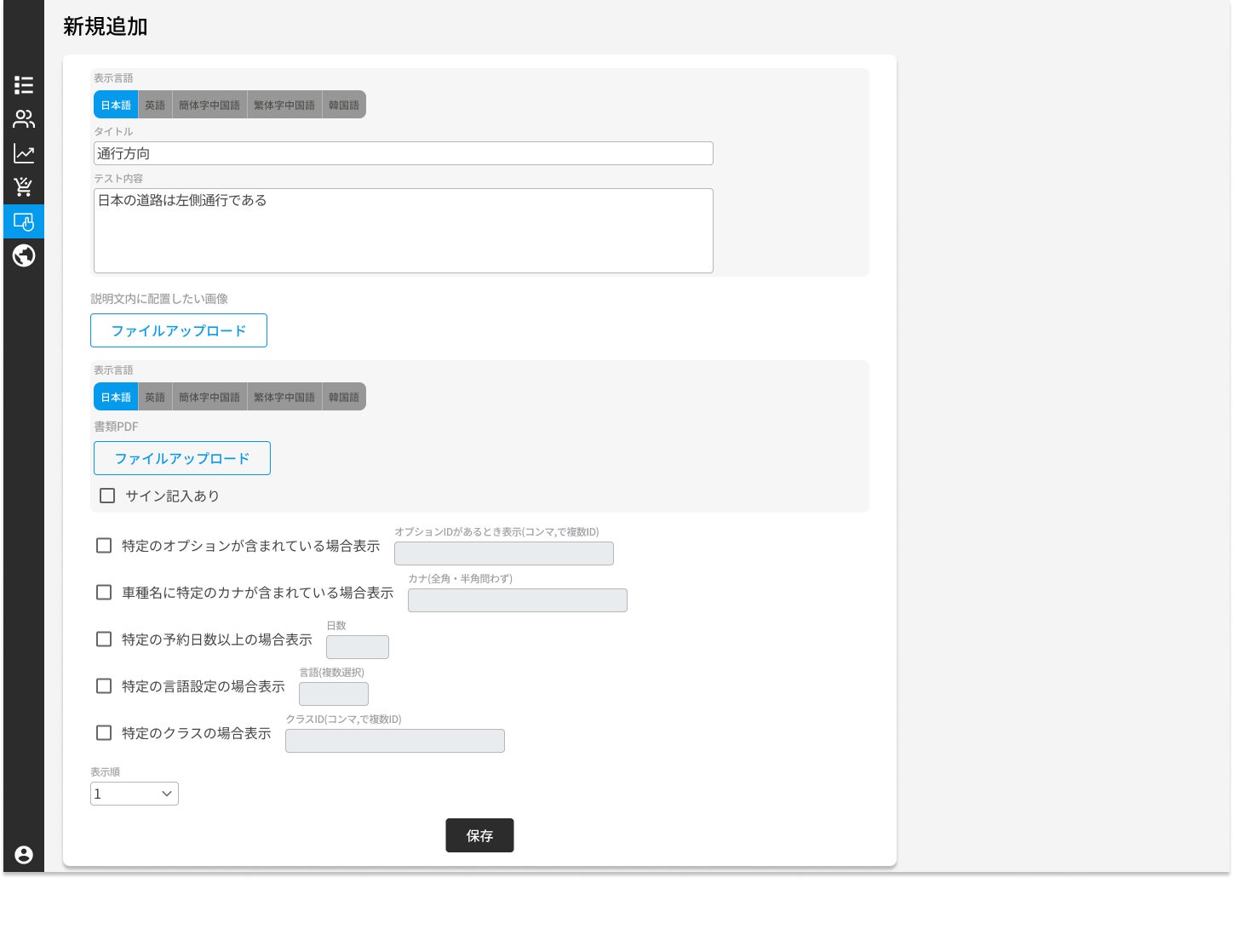Viewport: 1233px width, 952px height.
Task: Open the account profile icon
Action: tap(24, 855)
